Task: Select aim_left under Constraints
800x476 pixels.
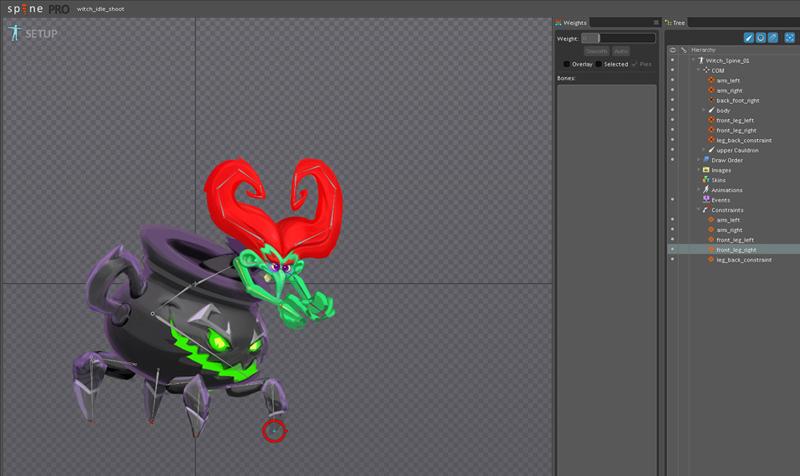Action: click(x=728, y=220)
